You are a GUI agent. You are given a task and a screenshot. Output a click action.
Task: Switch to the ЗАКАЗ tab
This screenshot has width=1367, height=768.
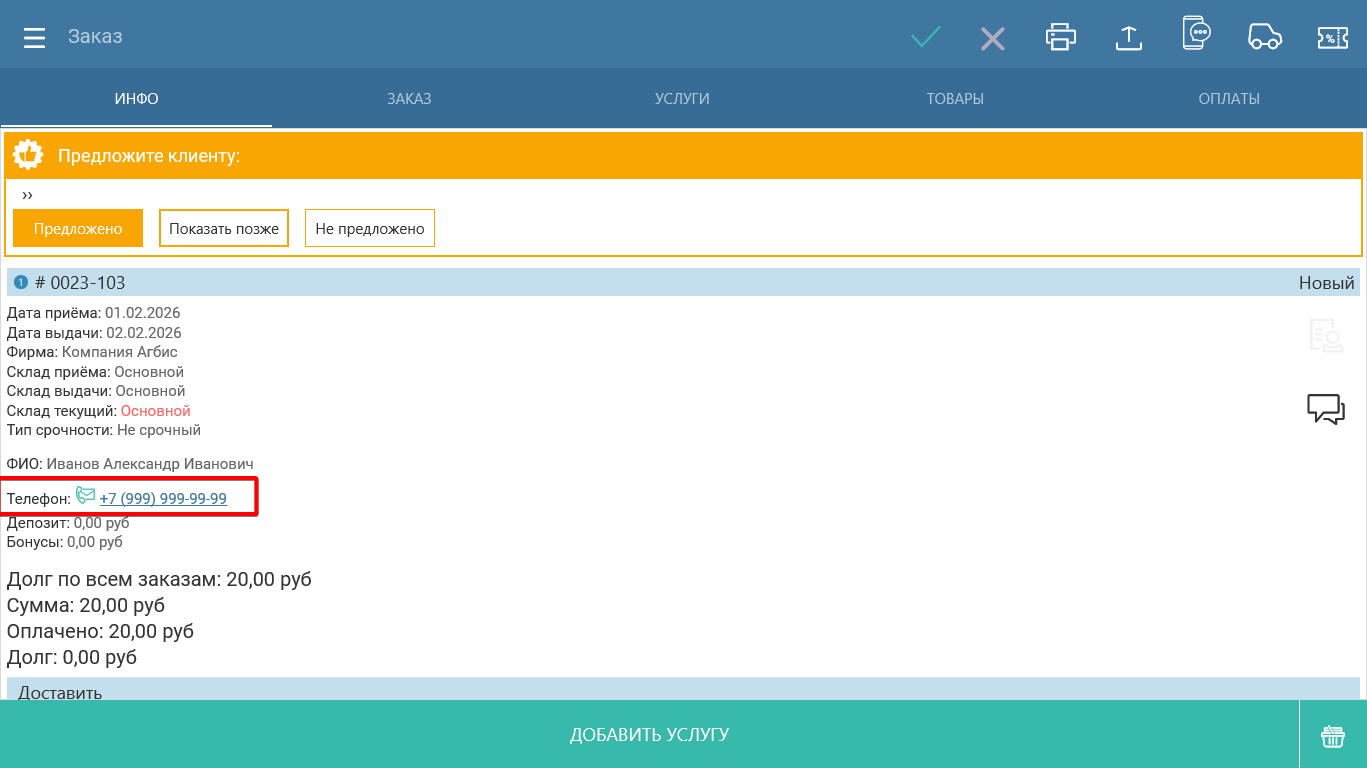(409, 99)
